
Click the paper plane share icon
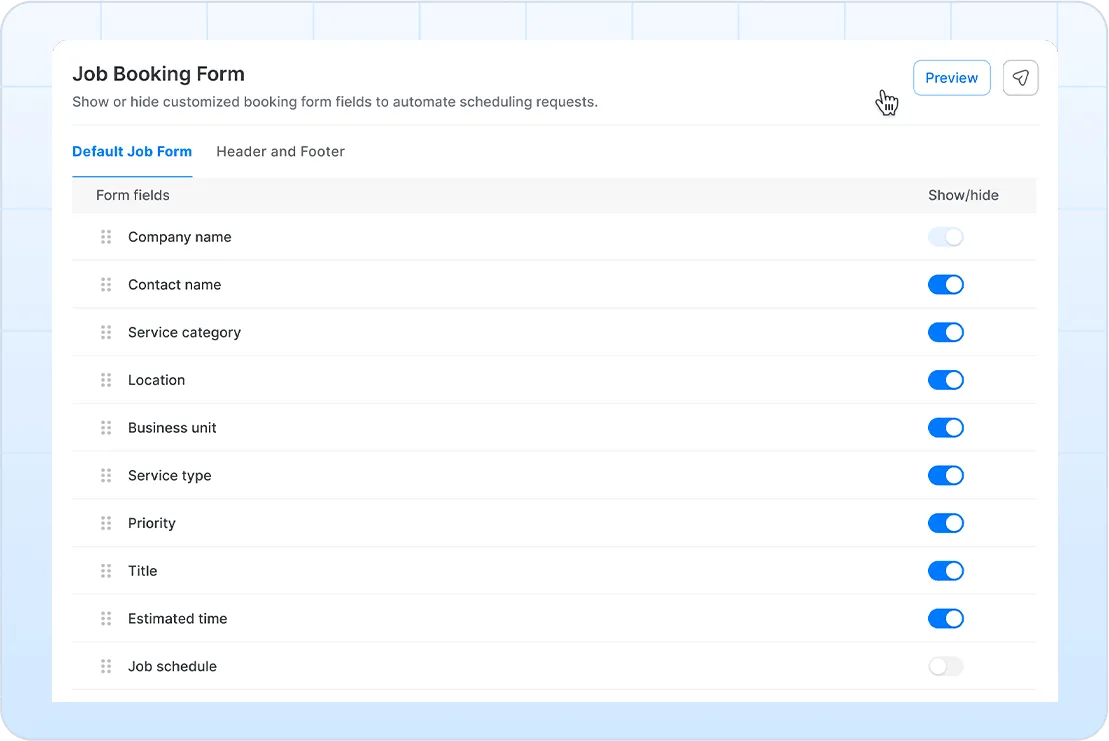tap(1020, 78)
